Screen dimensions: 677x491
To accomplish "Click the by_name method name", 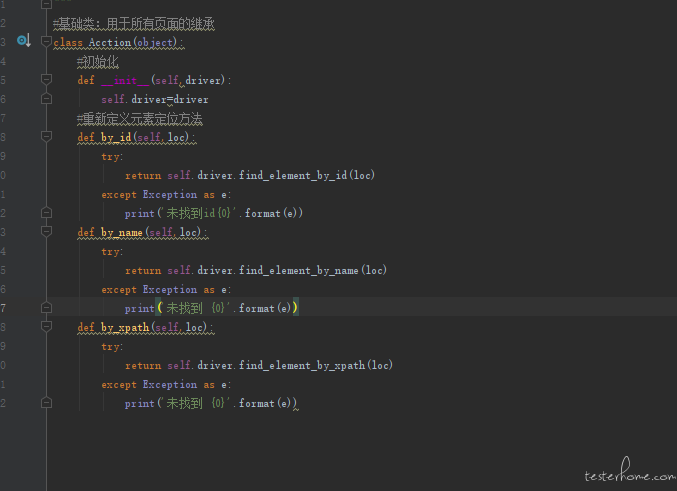I will coord(122,232).
